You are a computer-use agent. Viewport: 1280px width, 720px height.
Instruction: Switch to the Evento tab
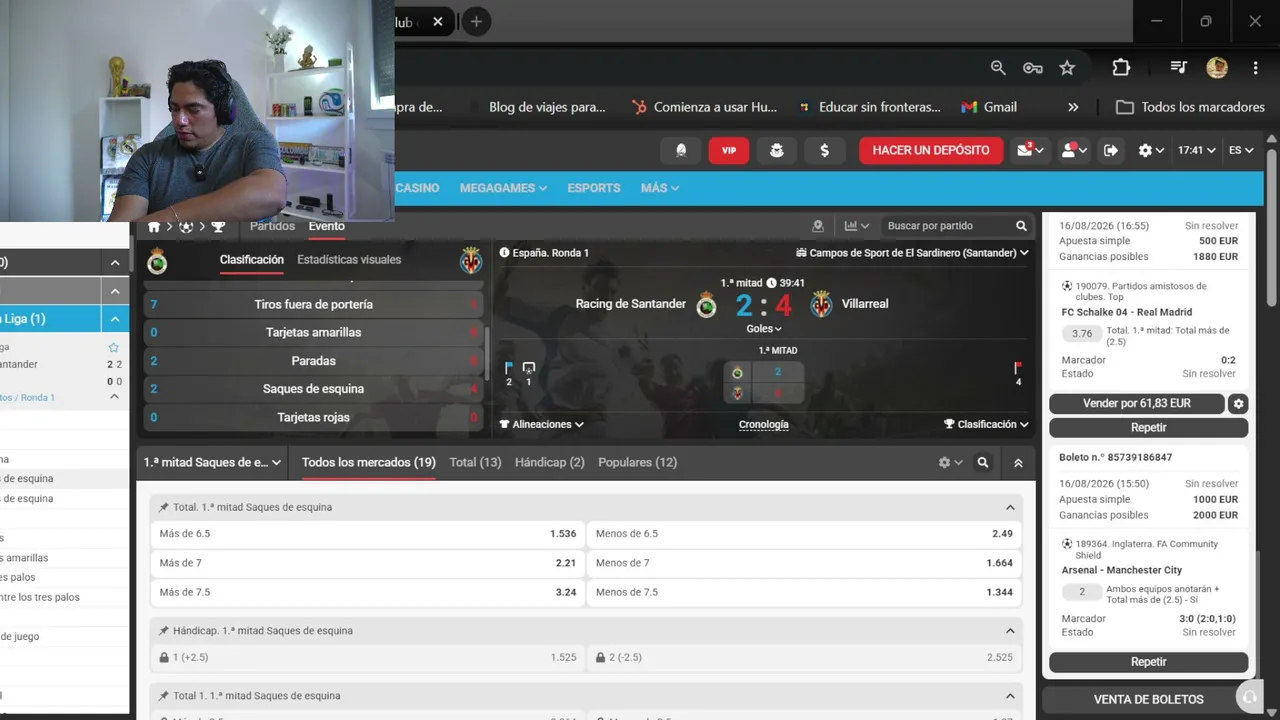tap(326, 226)
